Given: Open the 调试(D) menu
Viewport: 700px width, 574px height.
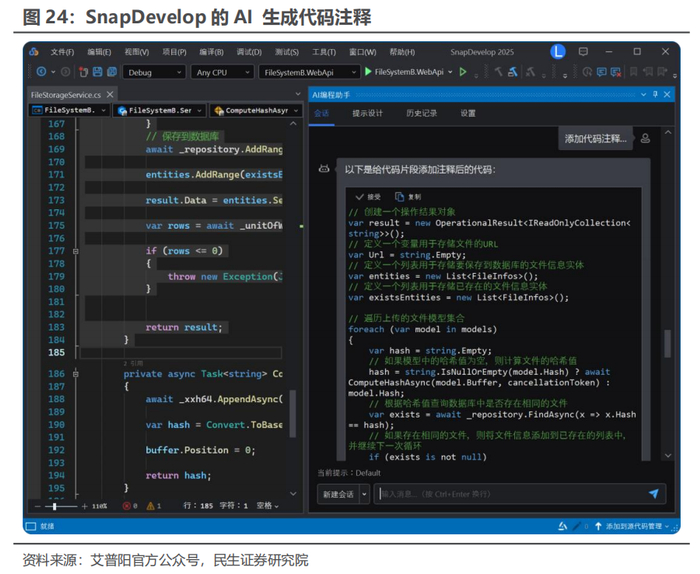Looking at the screenshot, I should coord(250,51).
